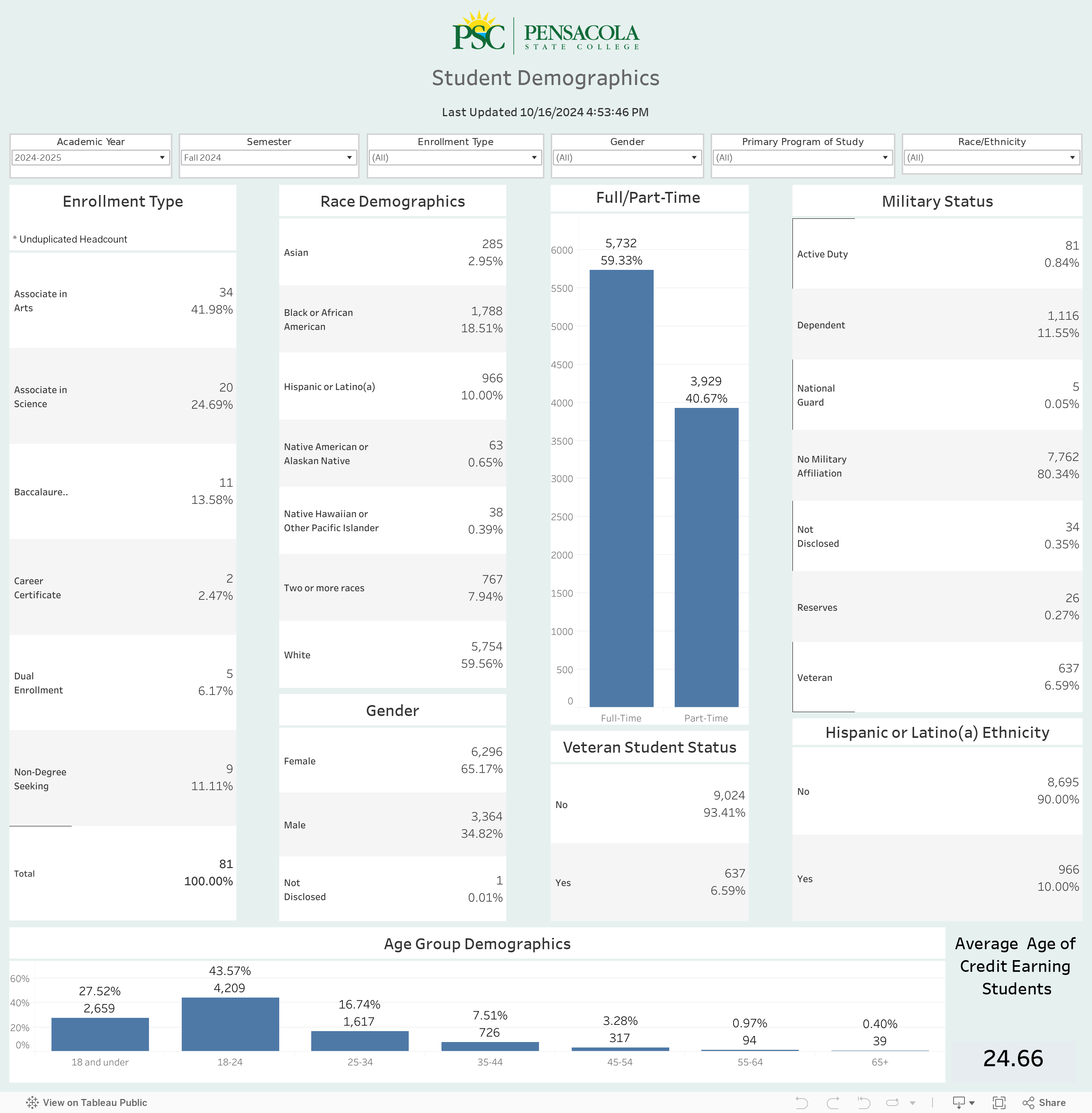Click the Share button

click(x=1044, y=1103)
